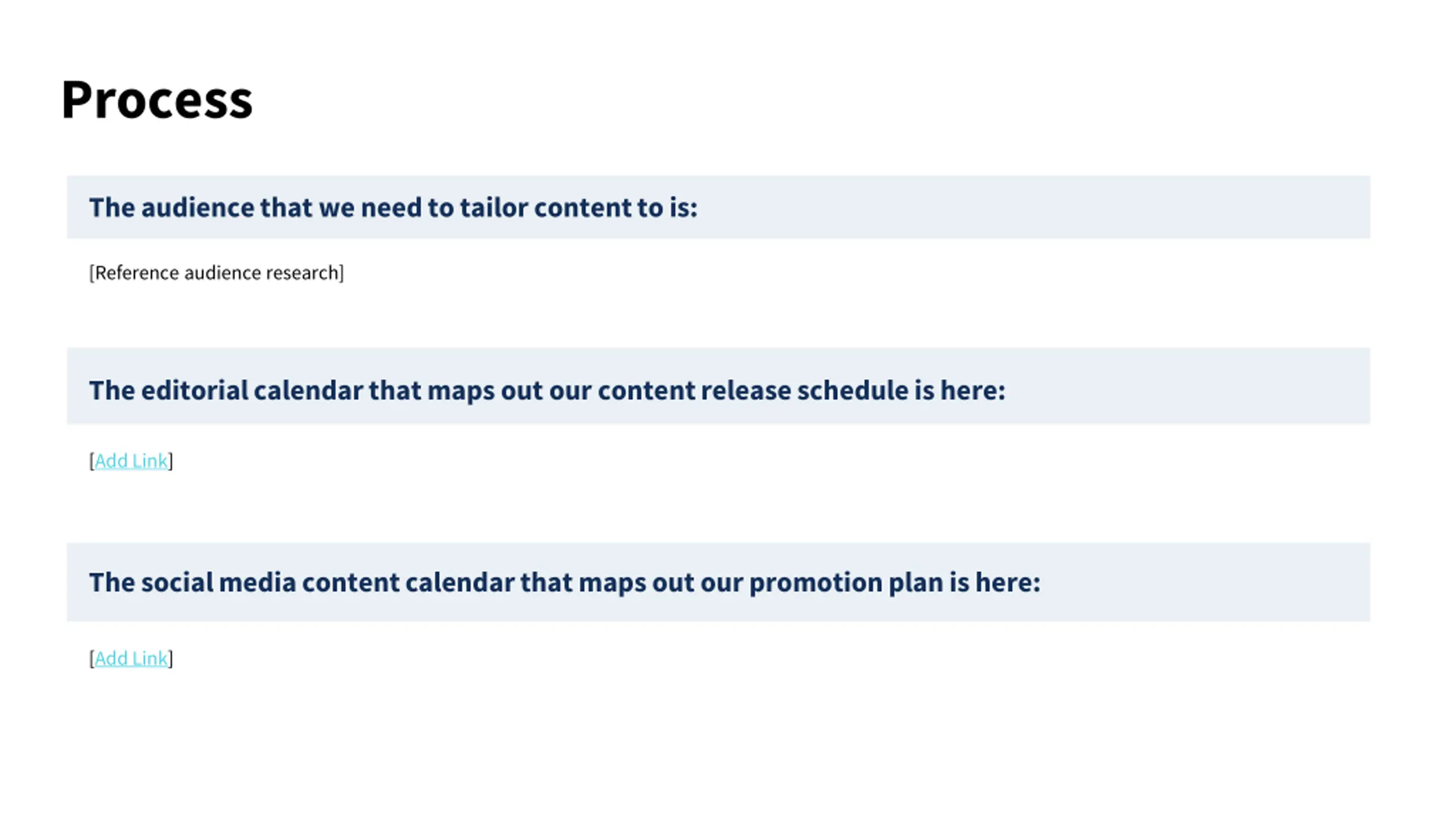1456x819 pixels.
Task: Click the Reference audience research placeholder text
Action: pyautogui.click(x=216, y=273)
